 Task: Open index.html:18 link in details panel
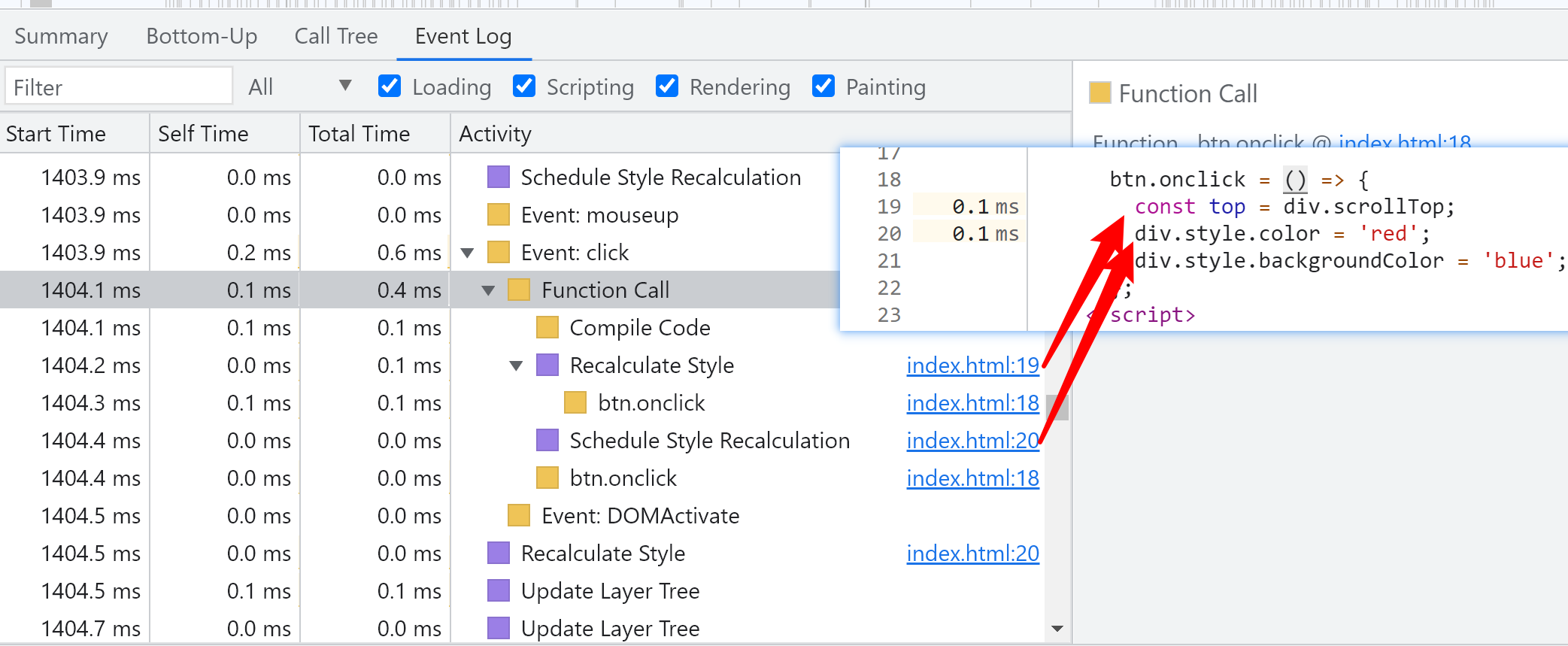pos(1404,141)
